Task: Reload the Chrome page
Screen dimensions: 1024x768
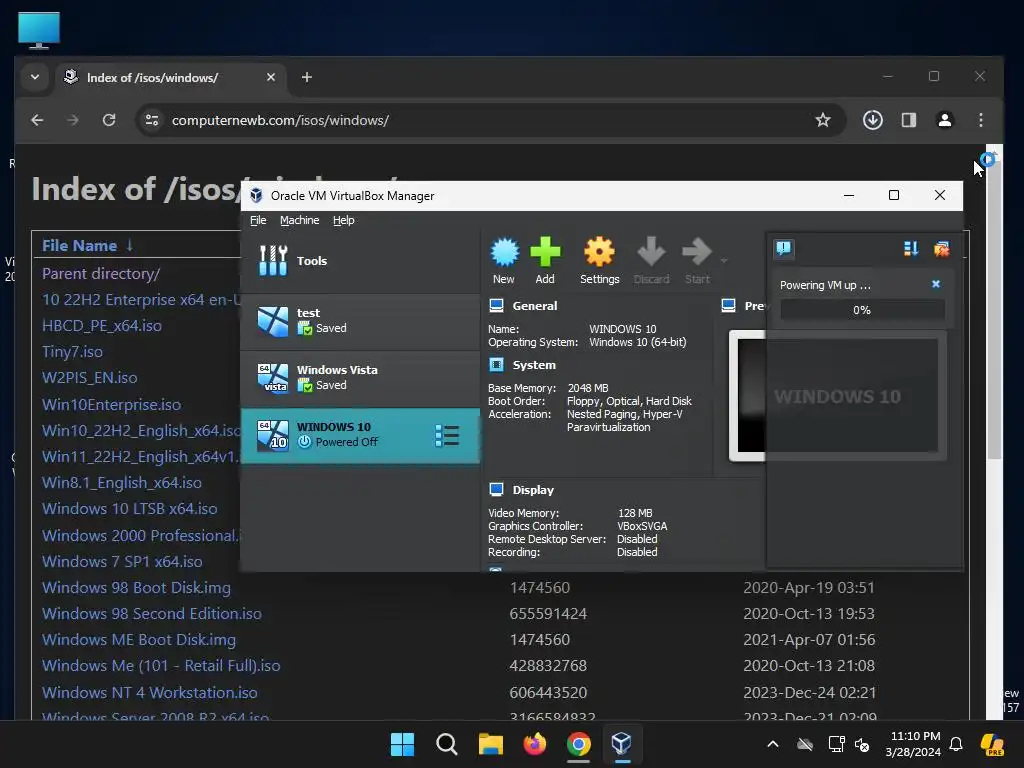Action: (x=109, y=120)
